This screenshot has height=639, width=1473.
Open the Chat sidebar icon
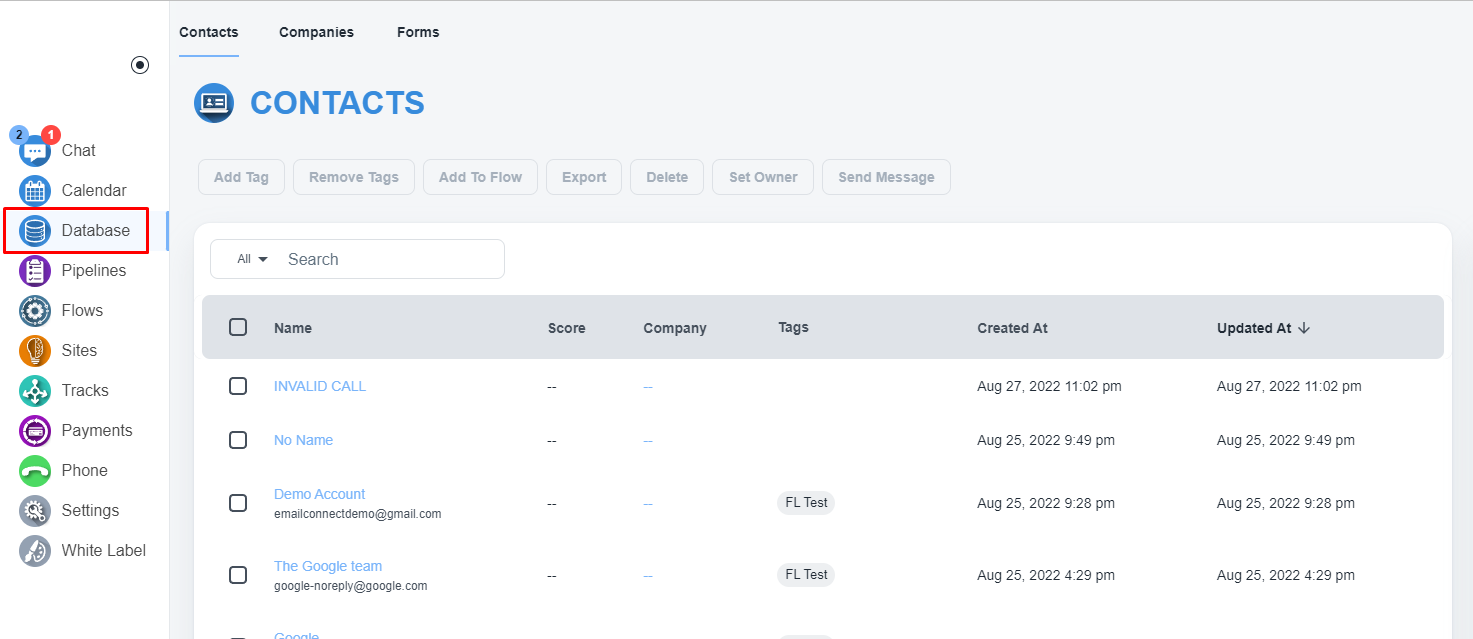(35, 151)
